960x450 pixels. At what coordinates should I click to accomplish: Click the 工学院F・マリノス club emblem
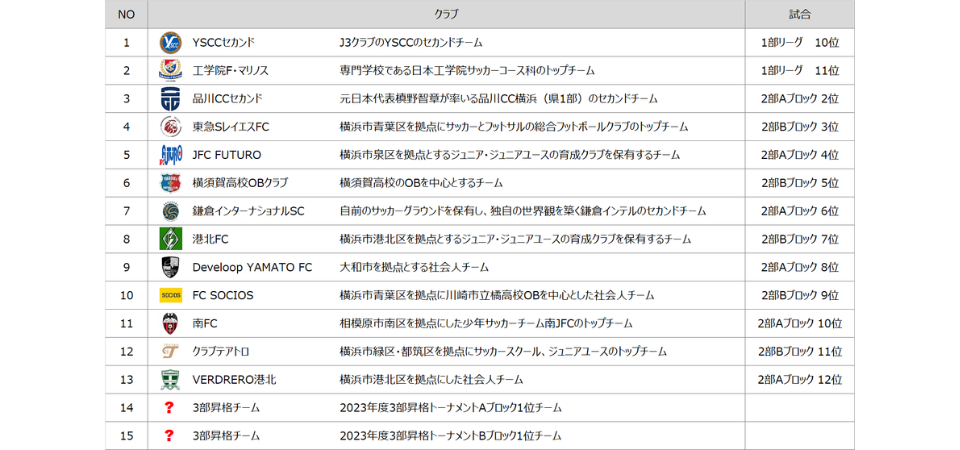(x=170, y=71)
